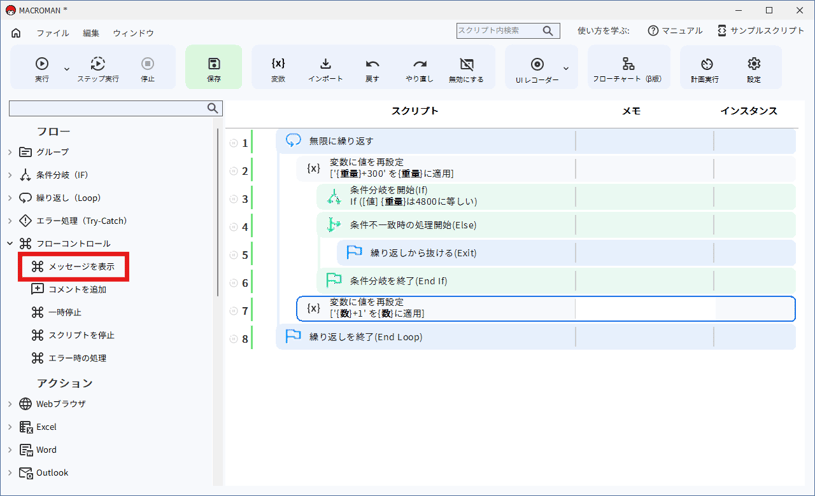Select コメントを追加 command
The height and width of the screenshot is (496, 815).
(69, 290)
